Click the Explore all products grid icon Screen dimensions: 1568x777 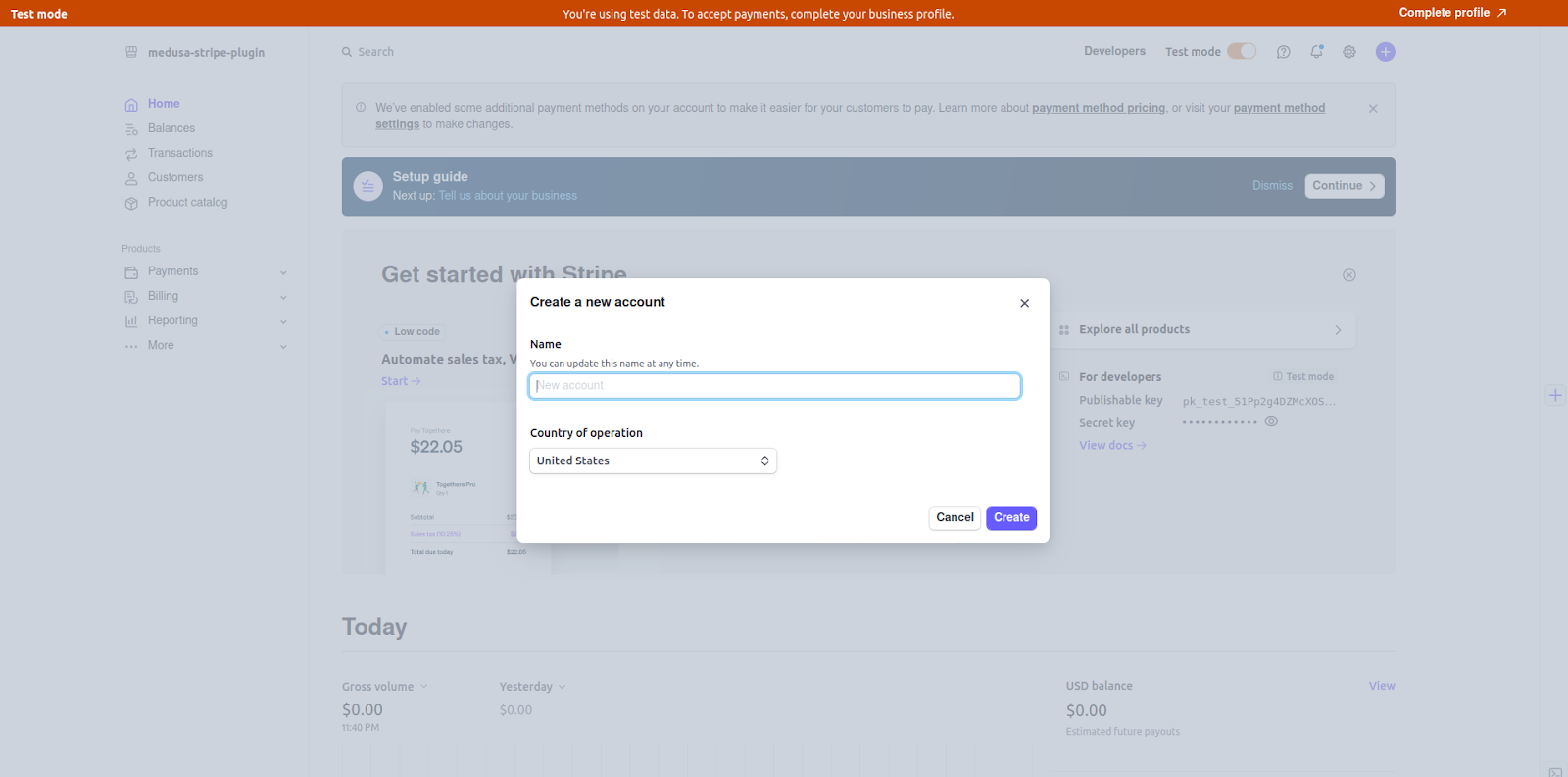pos(1064,330)
